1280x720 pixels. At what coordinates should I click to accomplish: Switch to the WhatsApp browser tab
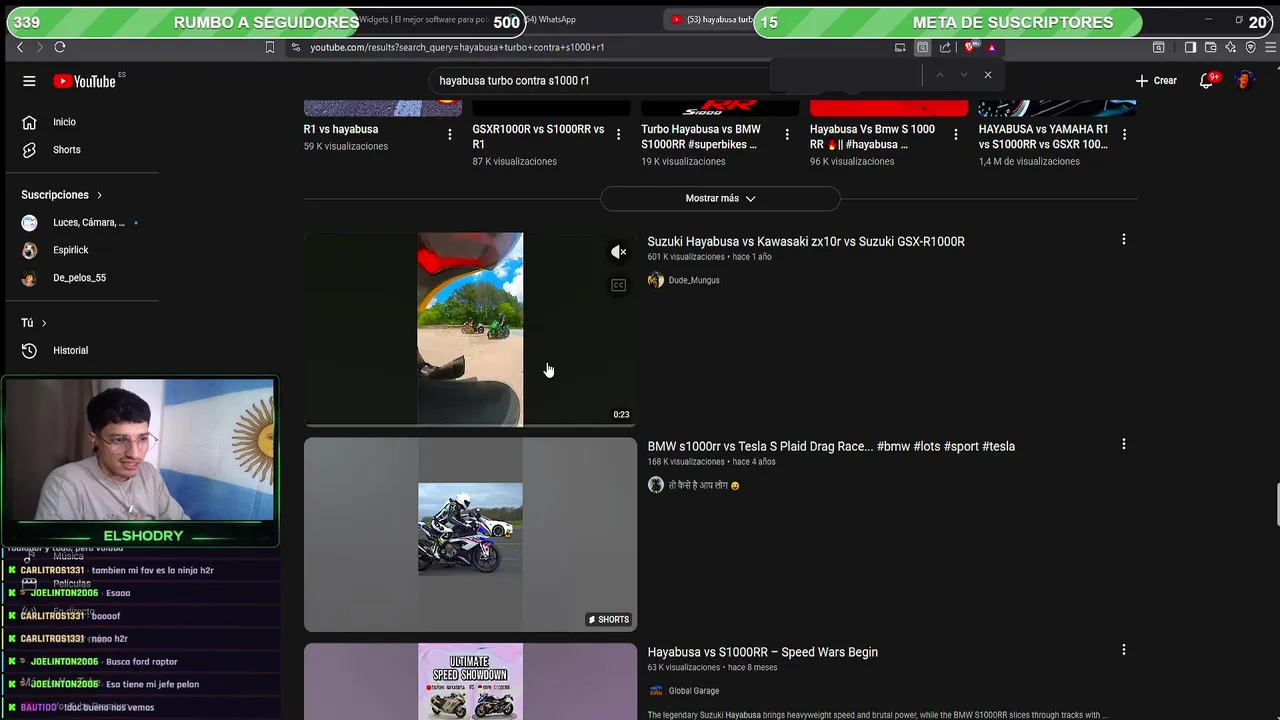[551, 19]
